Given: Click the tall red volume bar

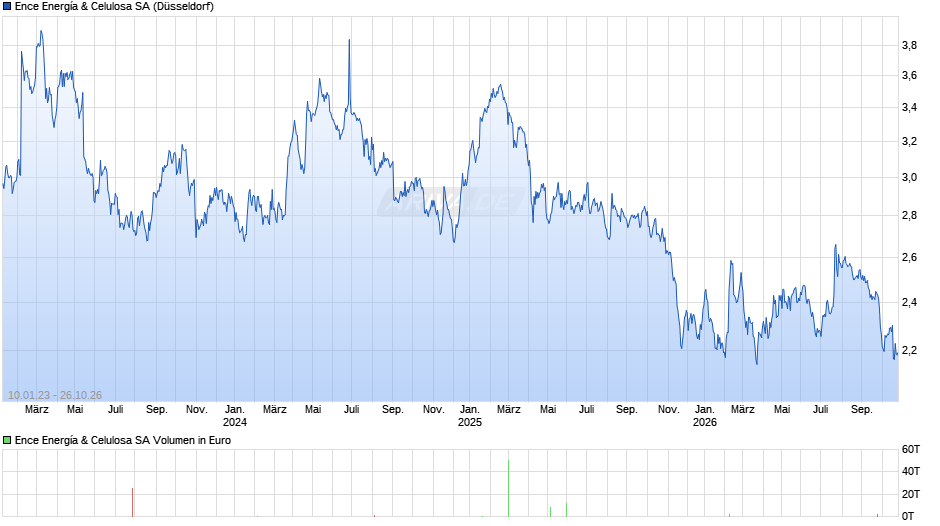Looking at the screenshot, I should pyautogui.click(x=132, y=503).
